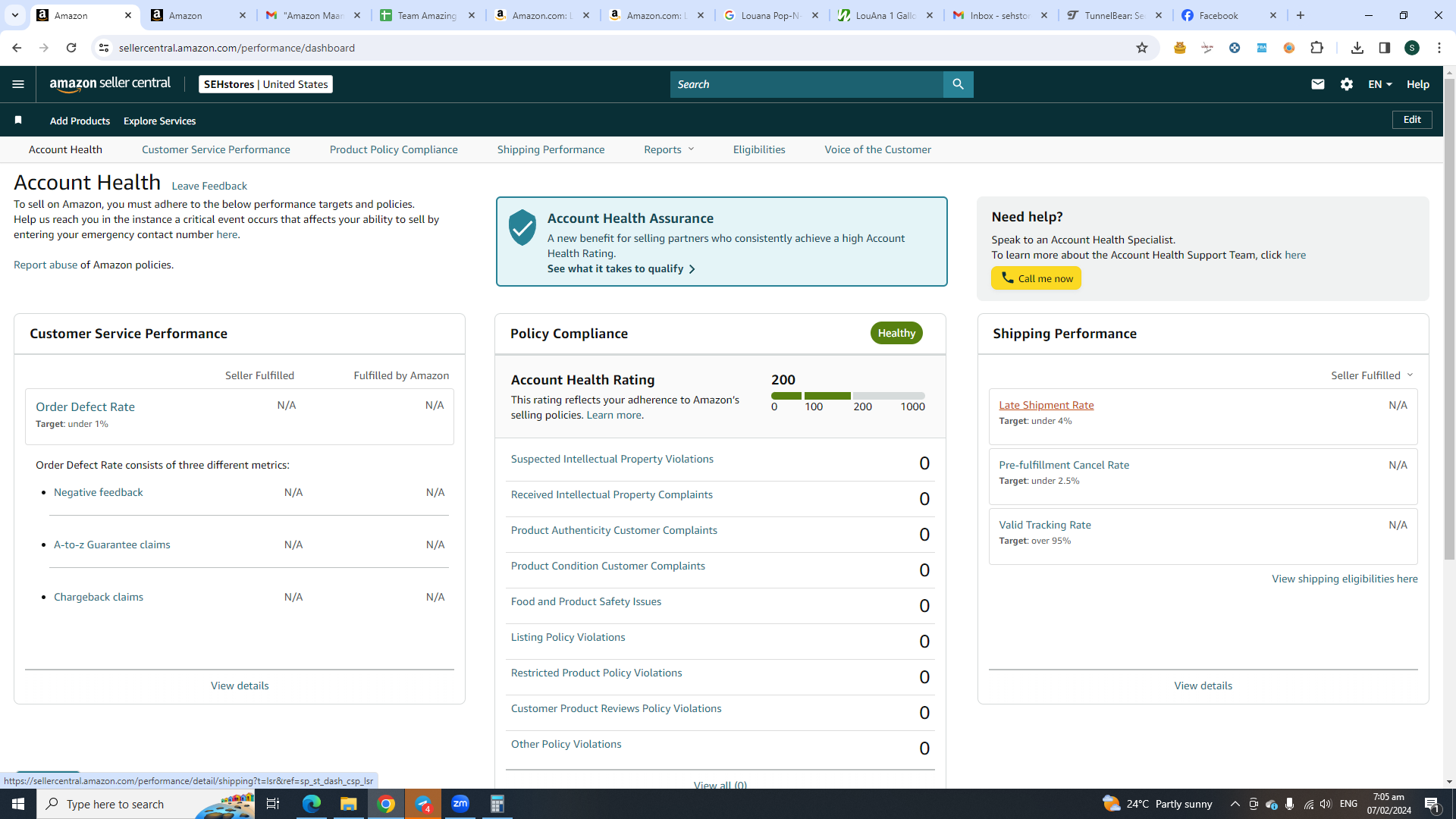Viewport: 1456px width, 819px height.
Task: Click the Edit button
Action: click(1412, 120)
